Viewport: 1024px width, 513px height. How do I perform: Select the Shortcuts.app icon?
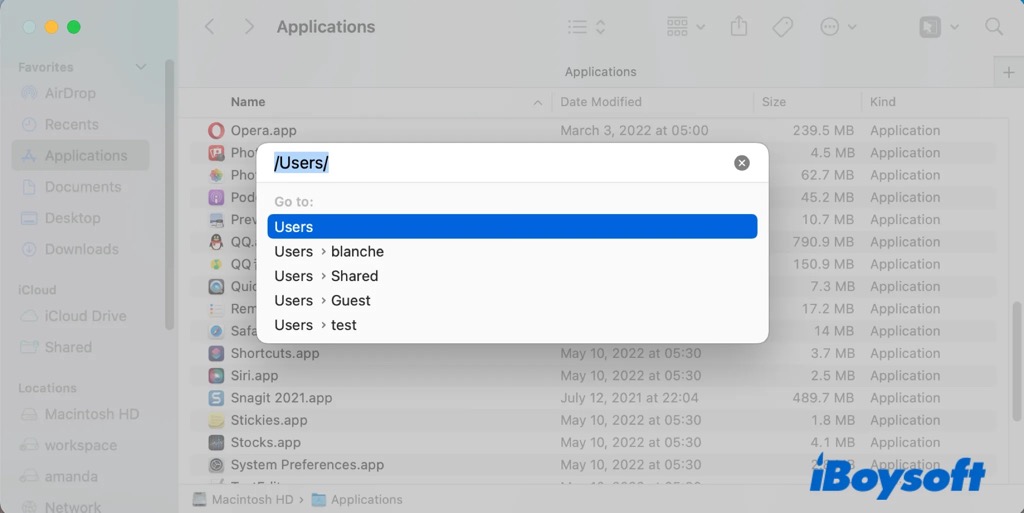[216, 353]
